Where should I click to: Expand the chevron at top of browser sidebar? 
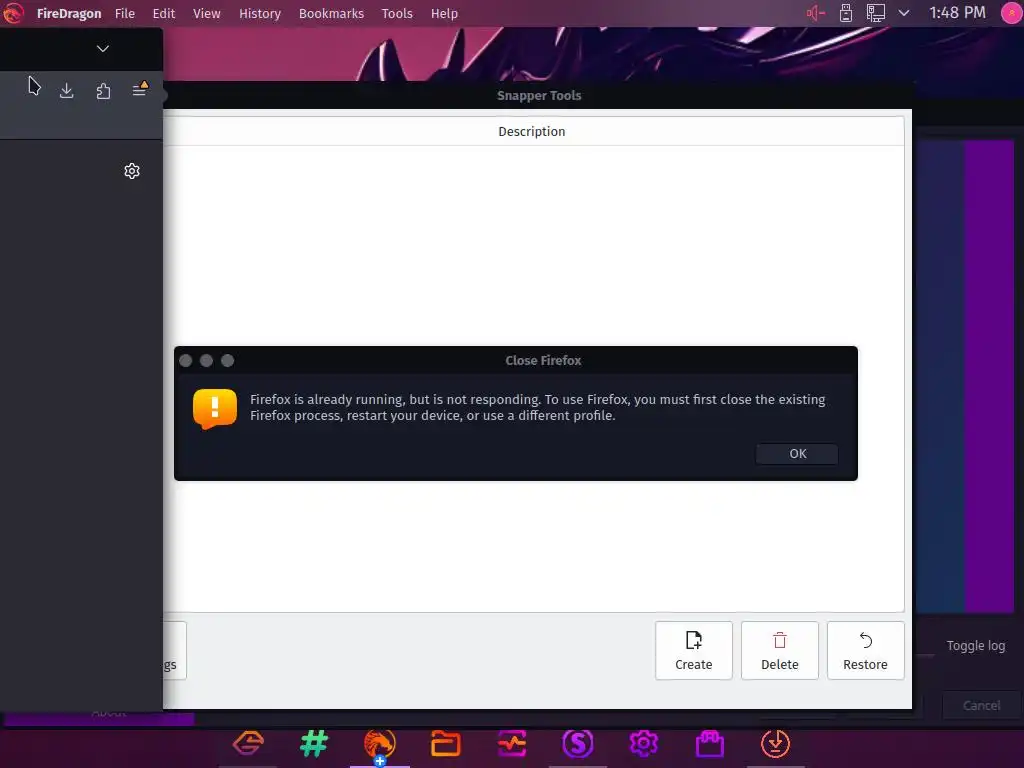click(x=103, y=48)
